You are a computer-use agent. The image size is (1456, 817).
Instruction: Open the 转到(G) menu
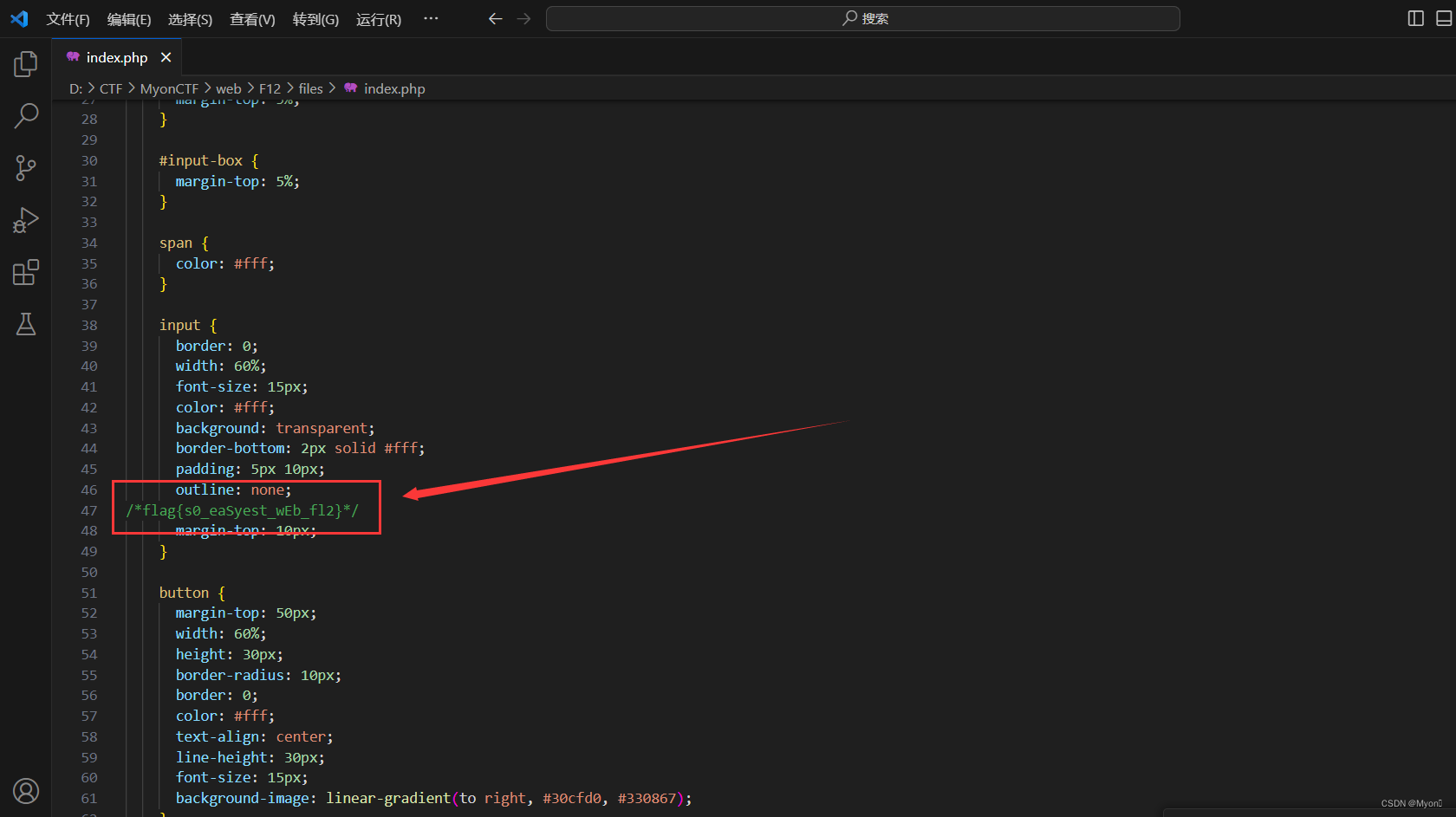click(315, 19)
